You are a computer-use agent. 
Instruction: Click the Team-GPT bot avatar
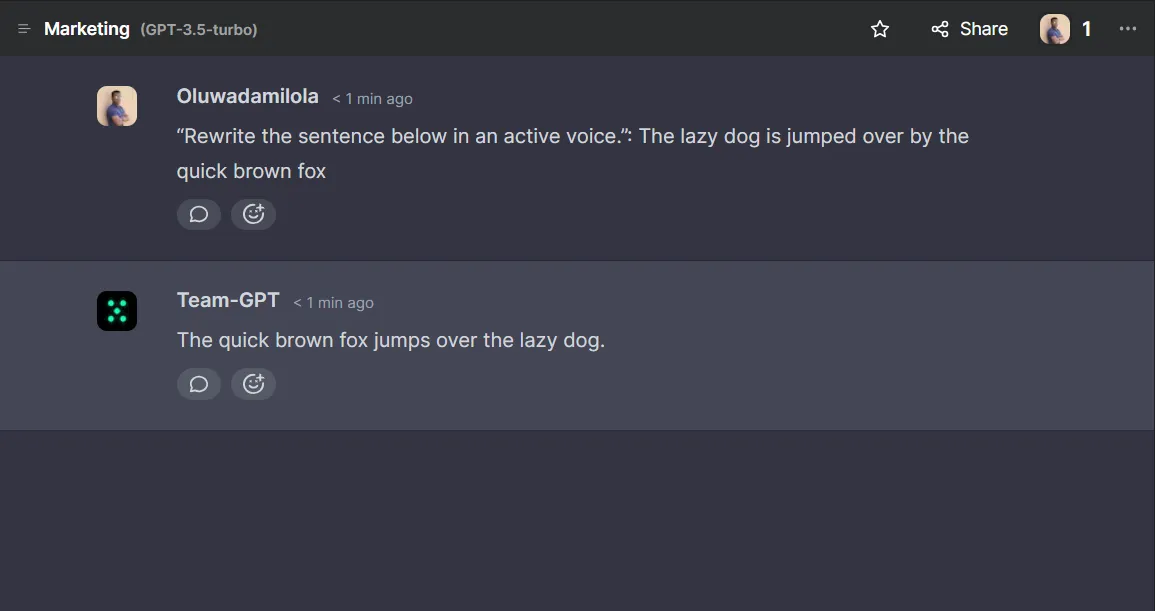[x=117, y=311]
